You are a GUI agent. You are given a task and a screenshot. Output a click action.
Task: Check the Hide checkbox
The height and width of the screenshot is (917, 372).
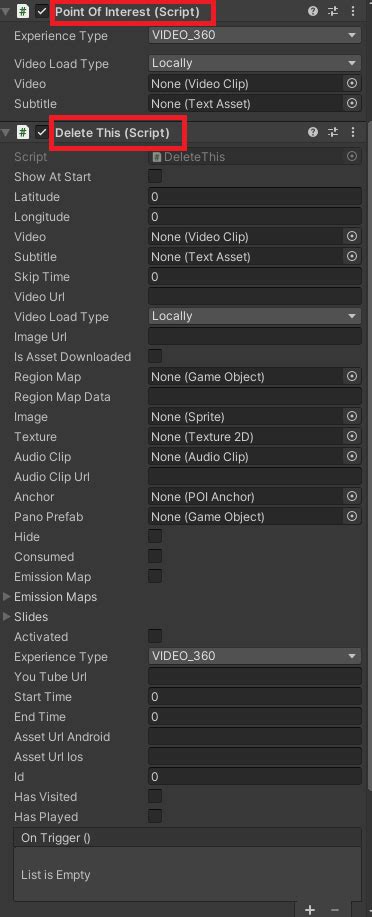155,536
